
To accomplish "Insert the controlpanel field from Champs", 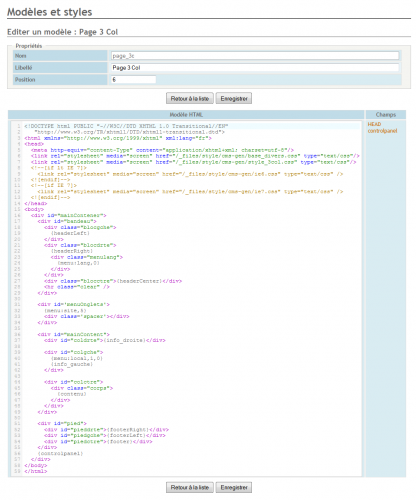I will click(x=382, y=131).
